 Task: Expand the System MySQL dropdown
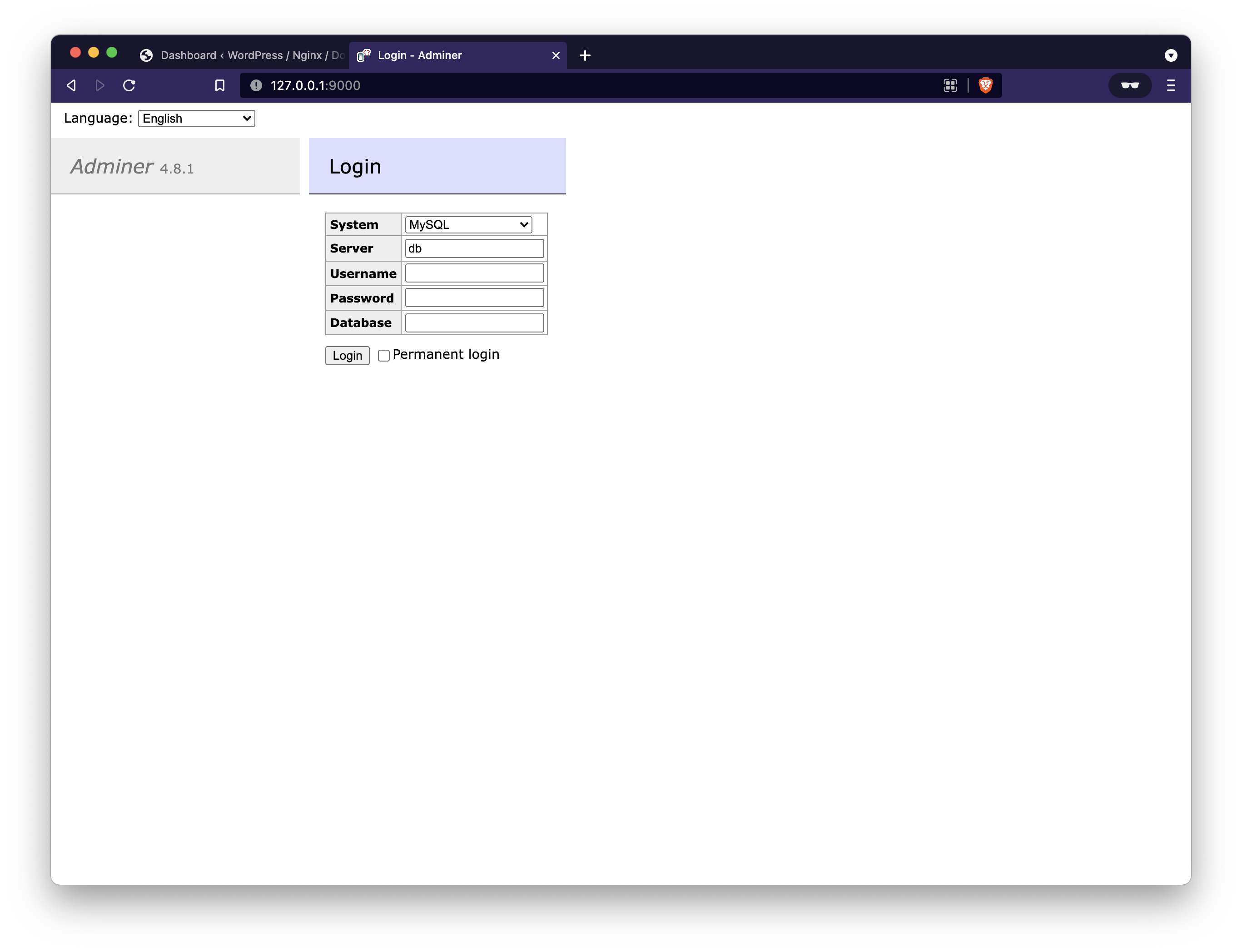point(468,225)
